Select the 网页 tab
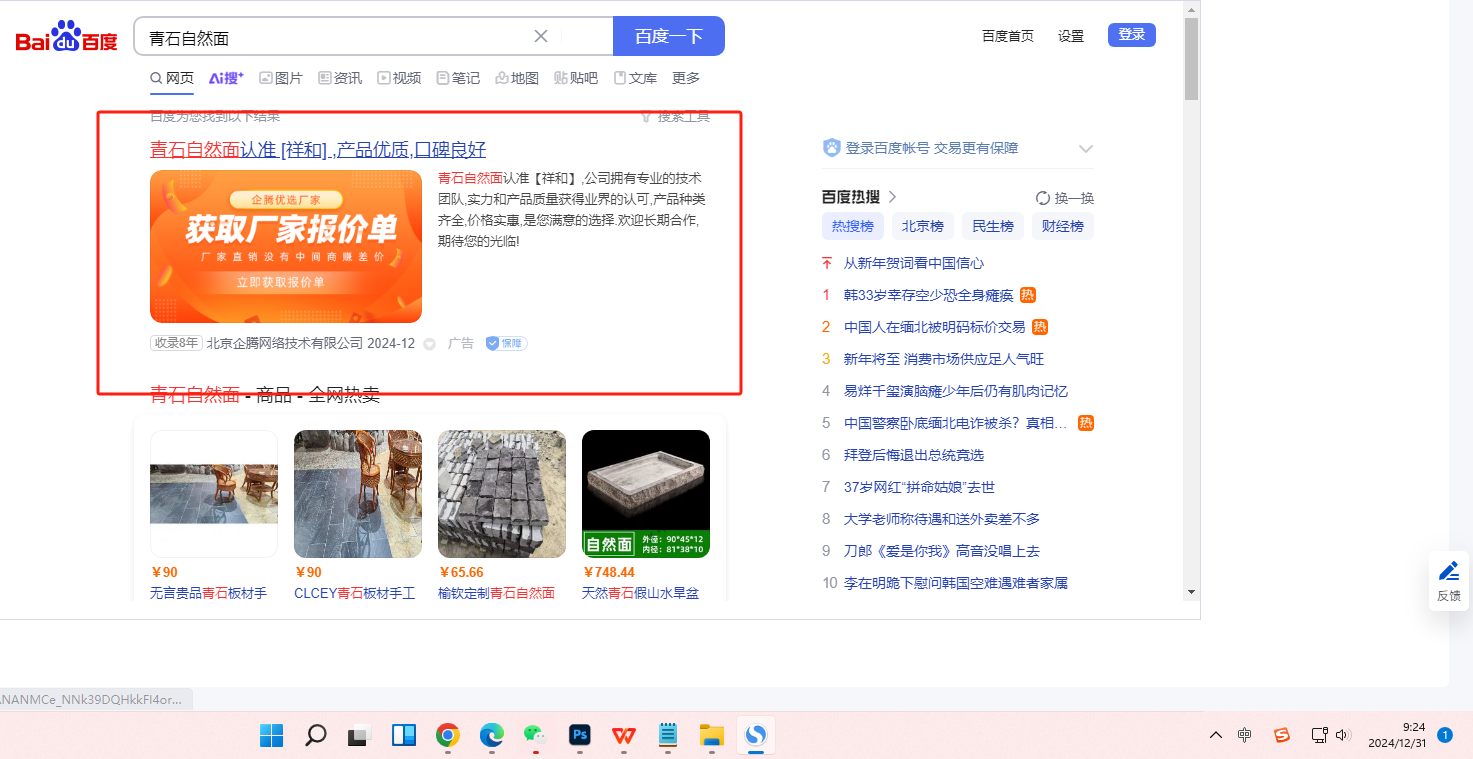This screenshot has width=1473, height=759. pos(172,78)
